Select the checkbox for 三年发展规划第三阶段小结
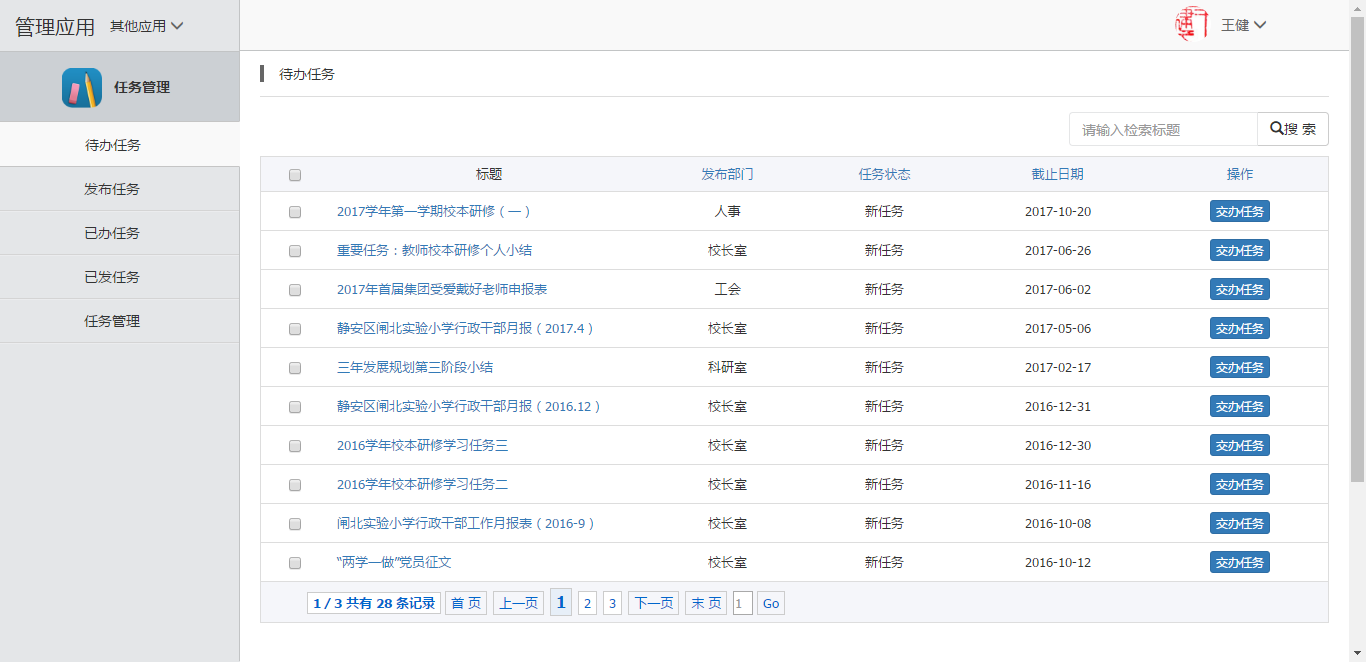 click(x=295, y=368)
